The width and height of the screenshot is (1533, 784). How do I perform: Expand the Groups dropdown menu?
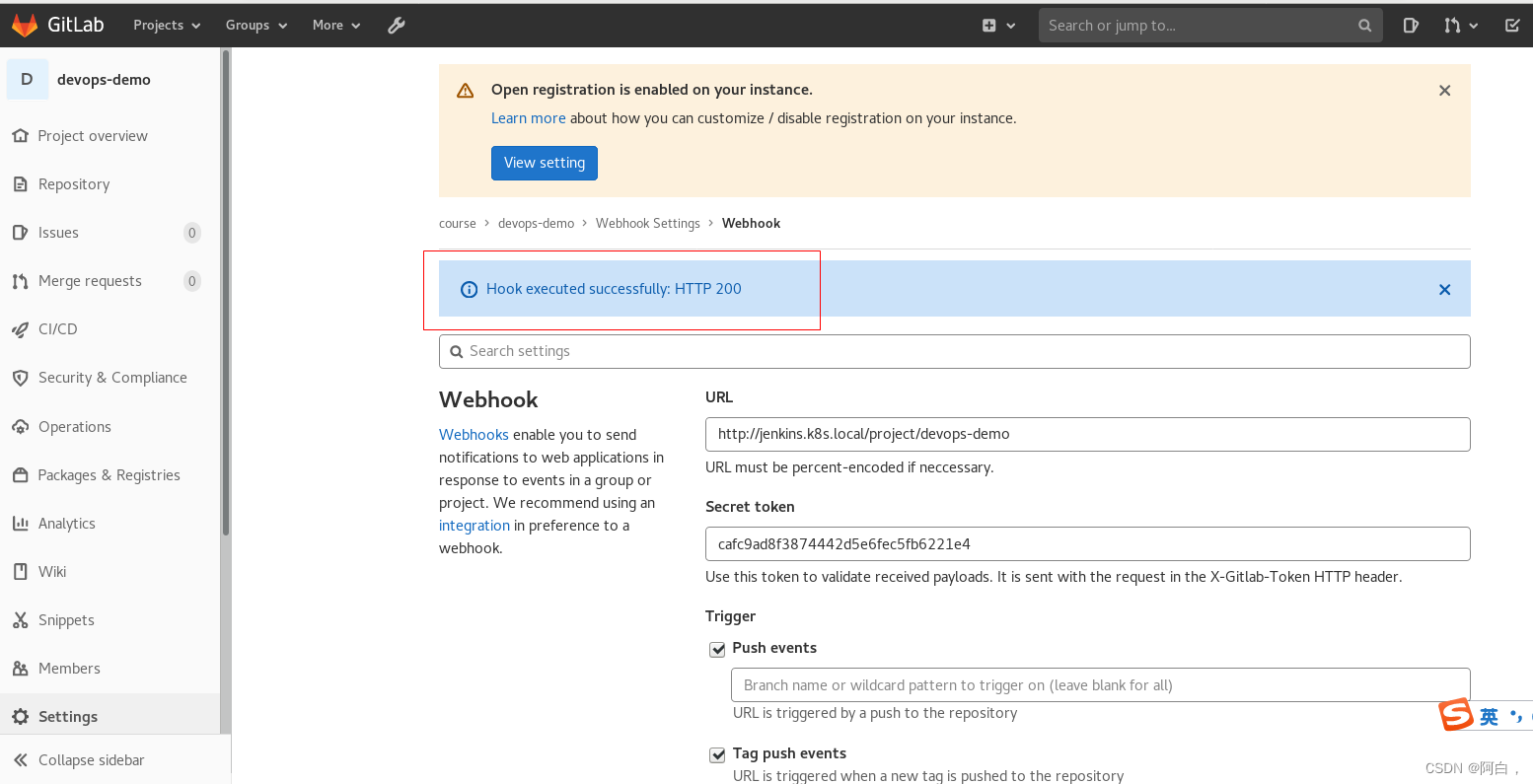(x=256, y=26)
